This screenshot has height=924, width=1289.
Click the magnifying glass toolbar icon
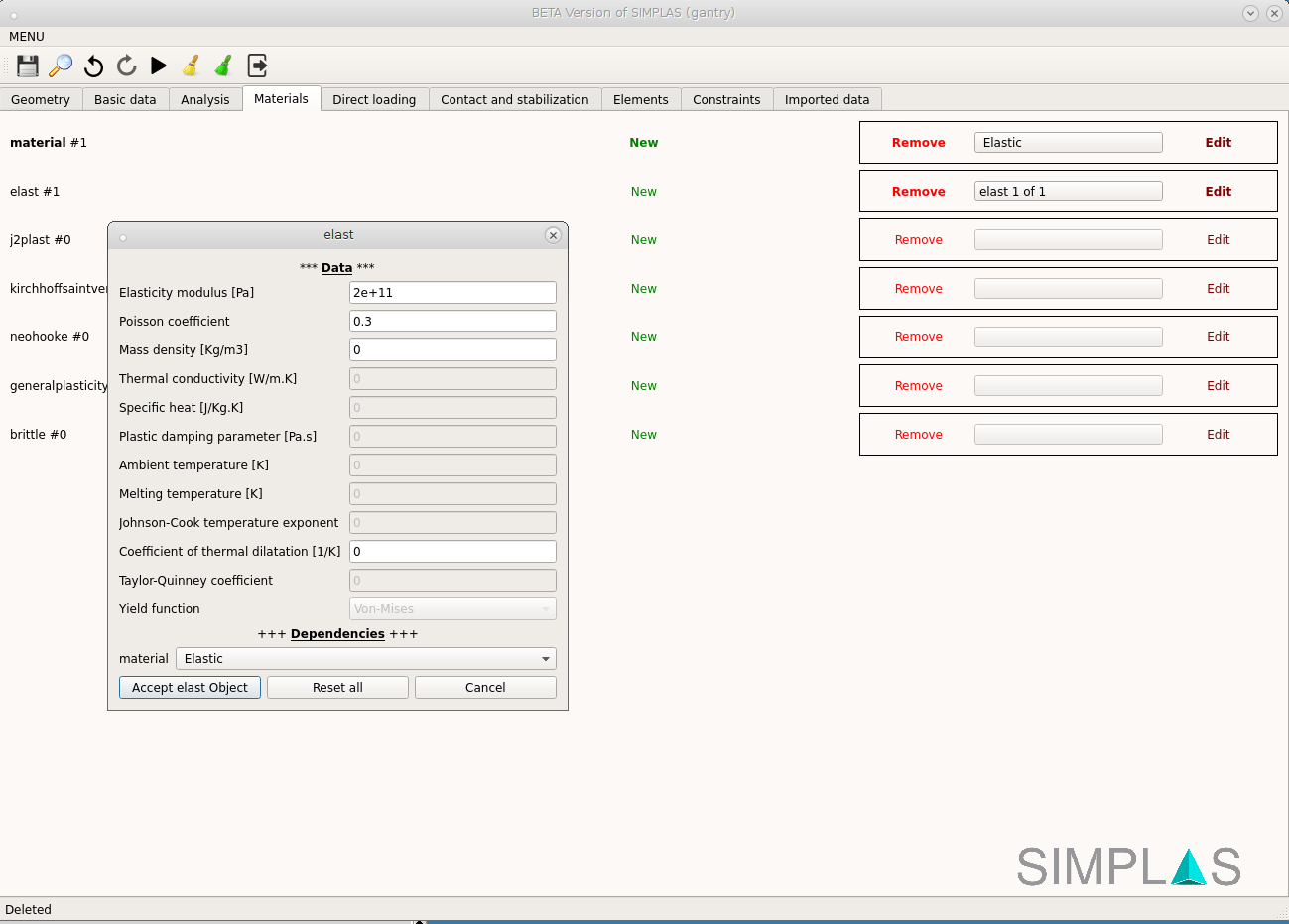coord(61,66)
